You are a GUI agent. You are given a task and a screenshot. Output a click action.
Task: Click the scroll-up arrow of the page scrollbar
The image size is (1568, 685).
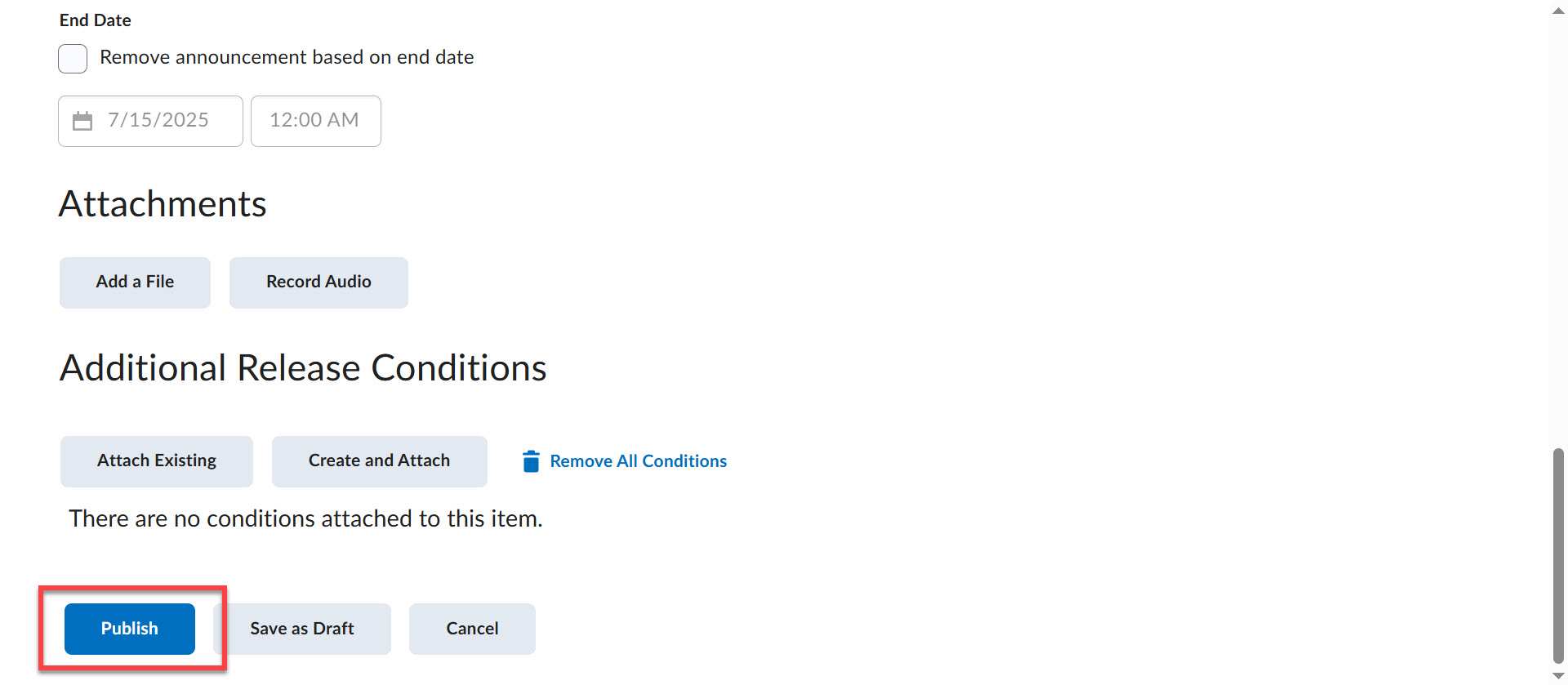pos(1558,11)
